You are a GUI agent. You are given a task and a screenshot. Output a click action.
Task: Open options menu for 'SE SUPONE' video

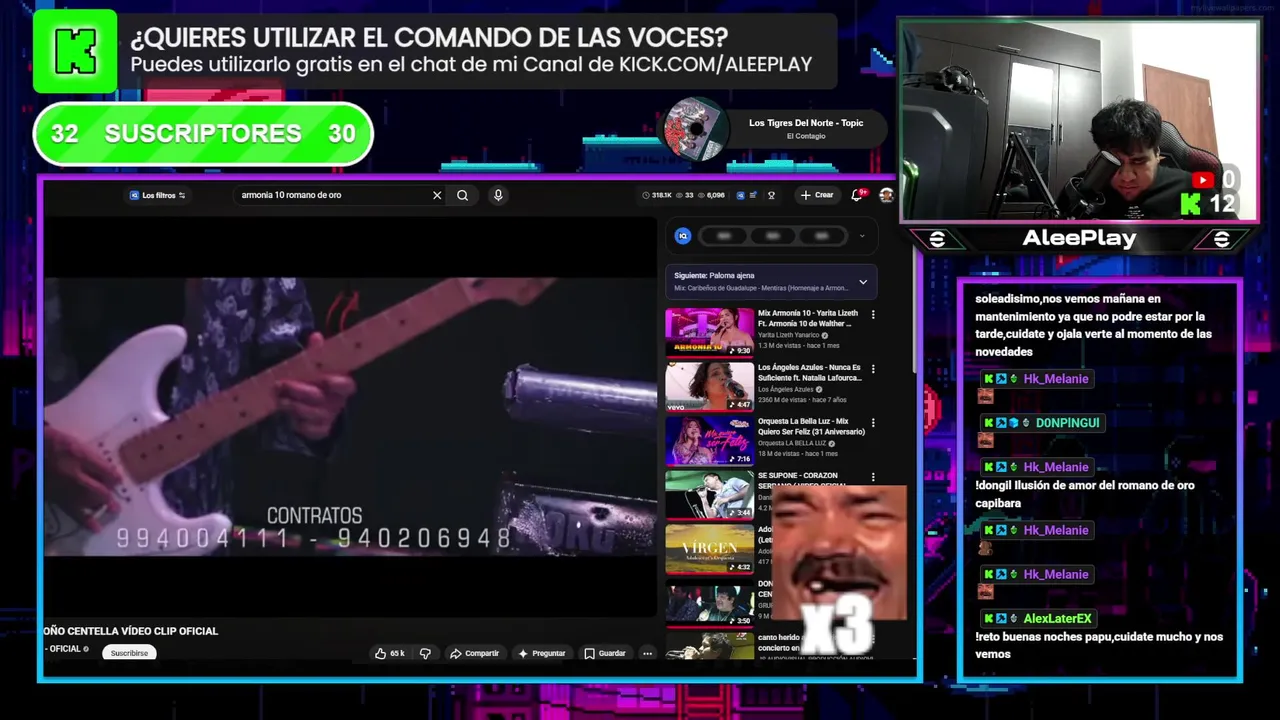pos(873,477)
